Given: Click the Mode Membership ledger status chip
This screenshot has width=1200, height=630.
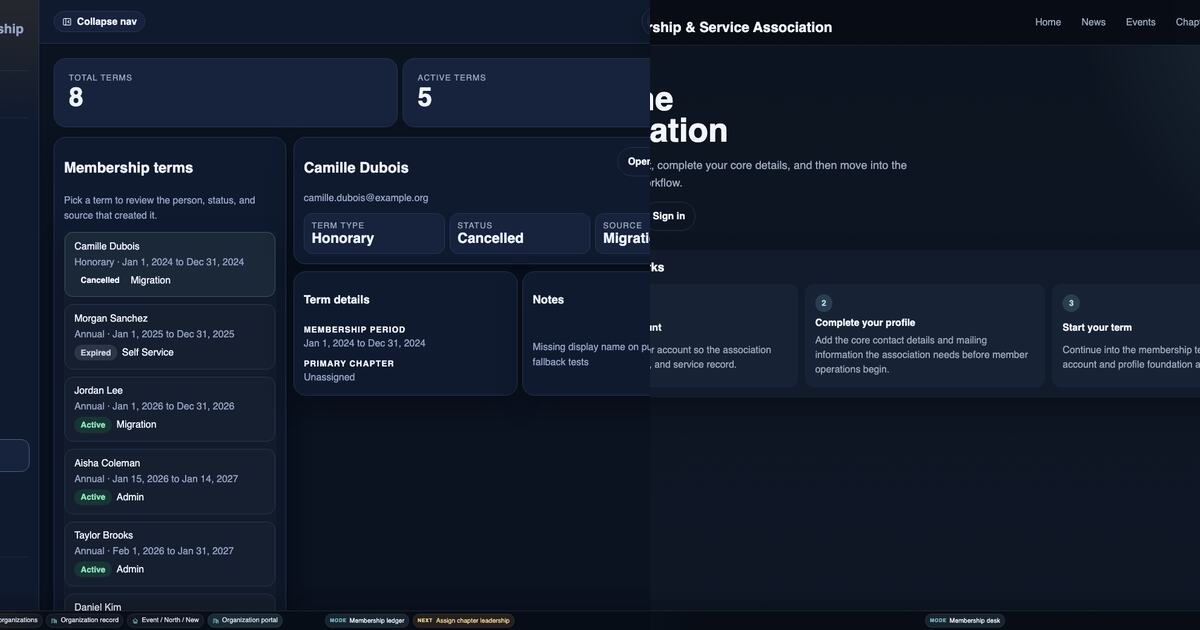Looking at the screenshot, I should pos(367,620).
